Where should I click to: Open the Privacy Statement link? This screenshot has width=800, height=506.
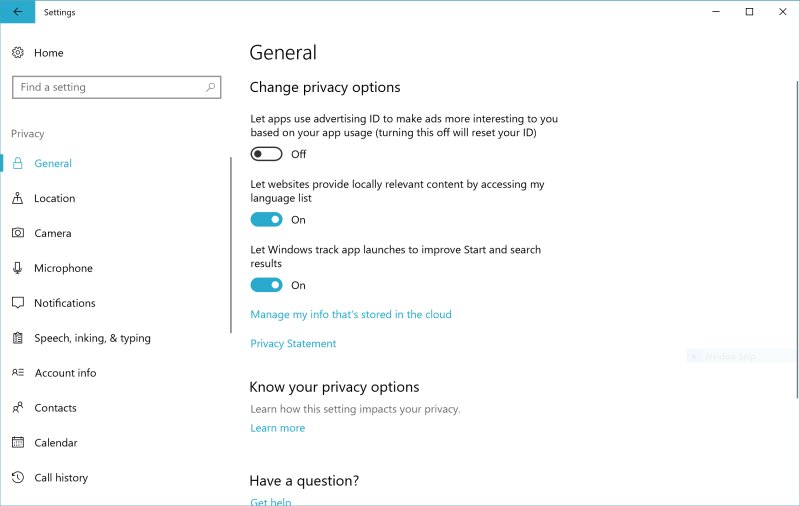pyautogui.click(x=293, y=343)
